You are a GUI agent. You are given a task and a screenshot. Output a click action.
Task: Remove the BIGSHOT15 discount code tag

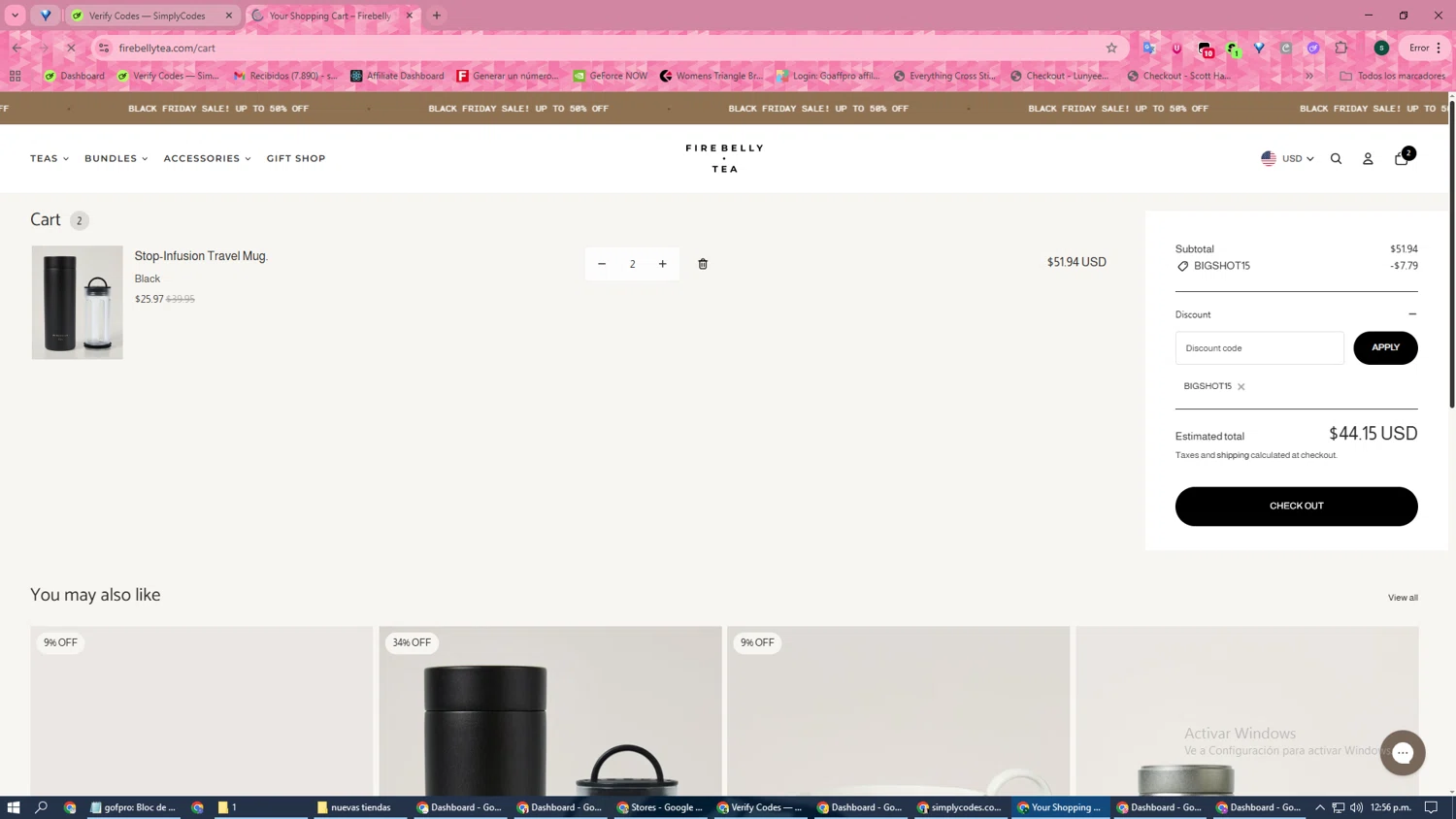pos(1241,387)
